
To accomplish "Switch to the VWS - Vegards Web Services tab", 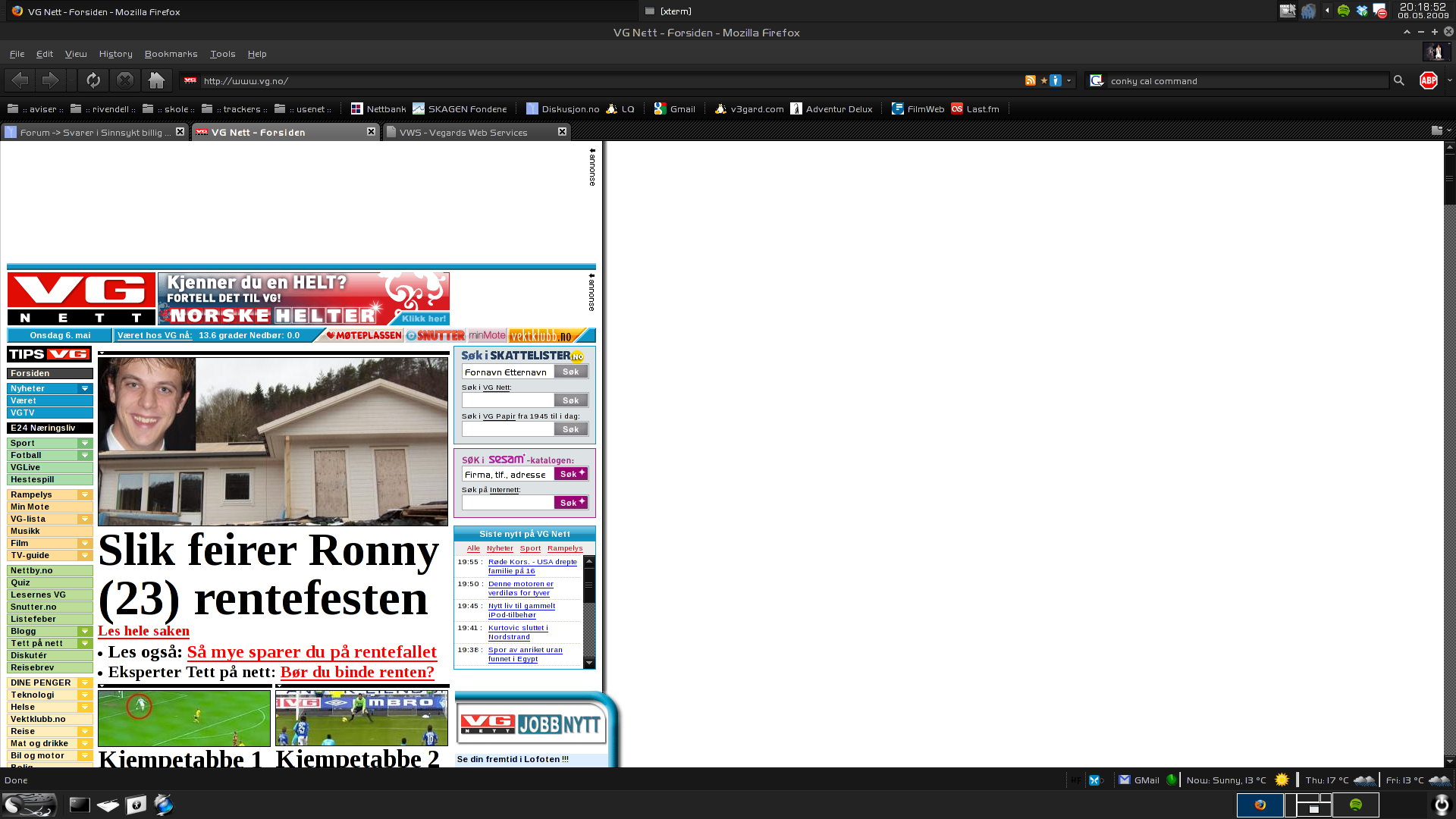I will tap(475, 132).
